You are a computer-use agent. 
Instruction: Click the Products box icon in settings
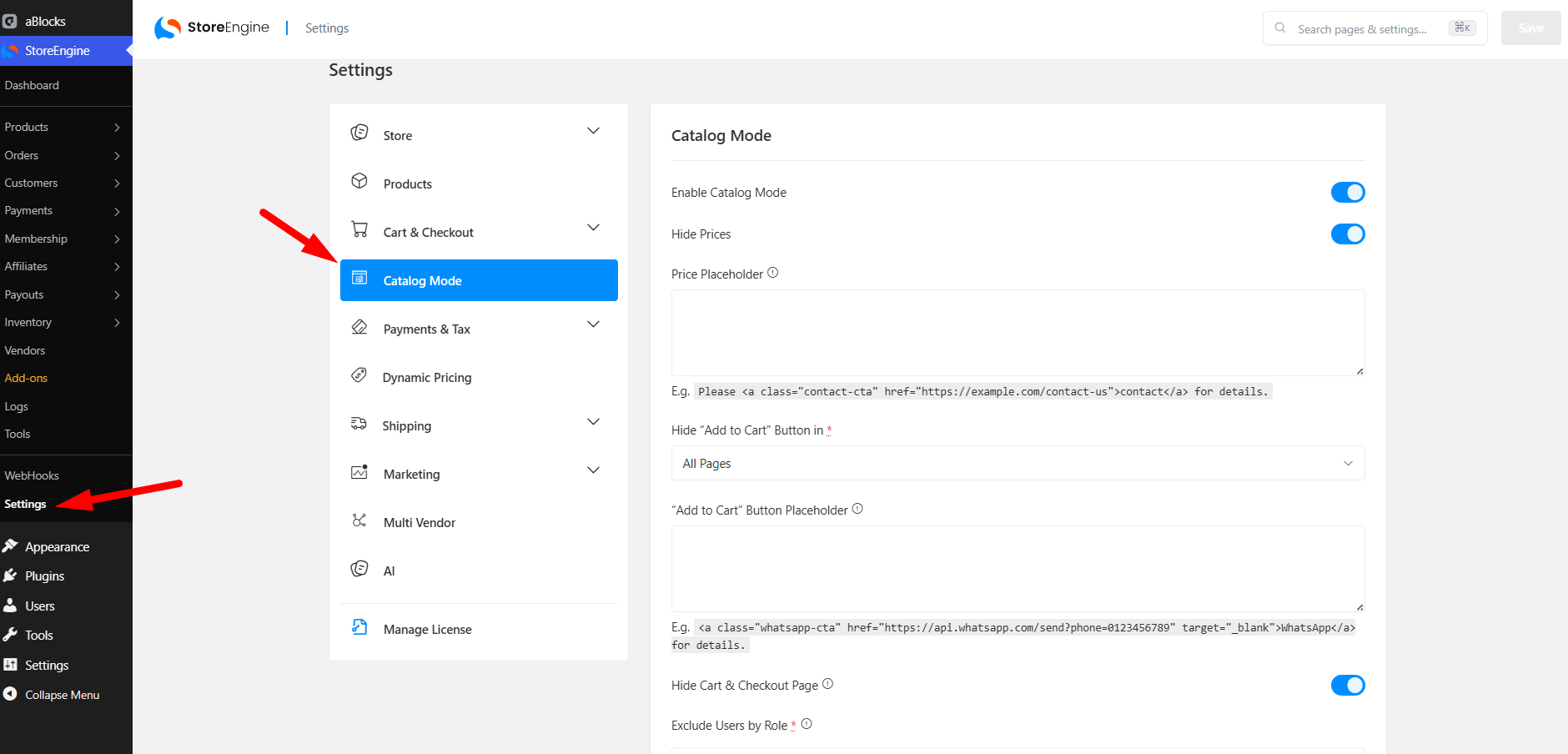(x=359, y=181)
